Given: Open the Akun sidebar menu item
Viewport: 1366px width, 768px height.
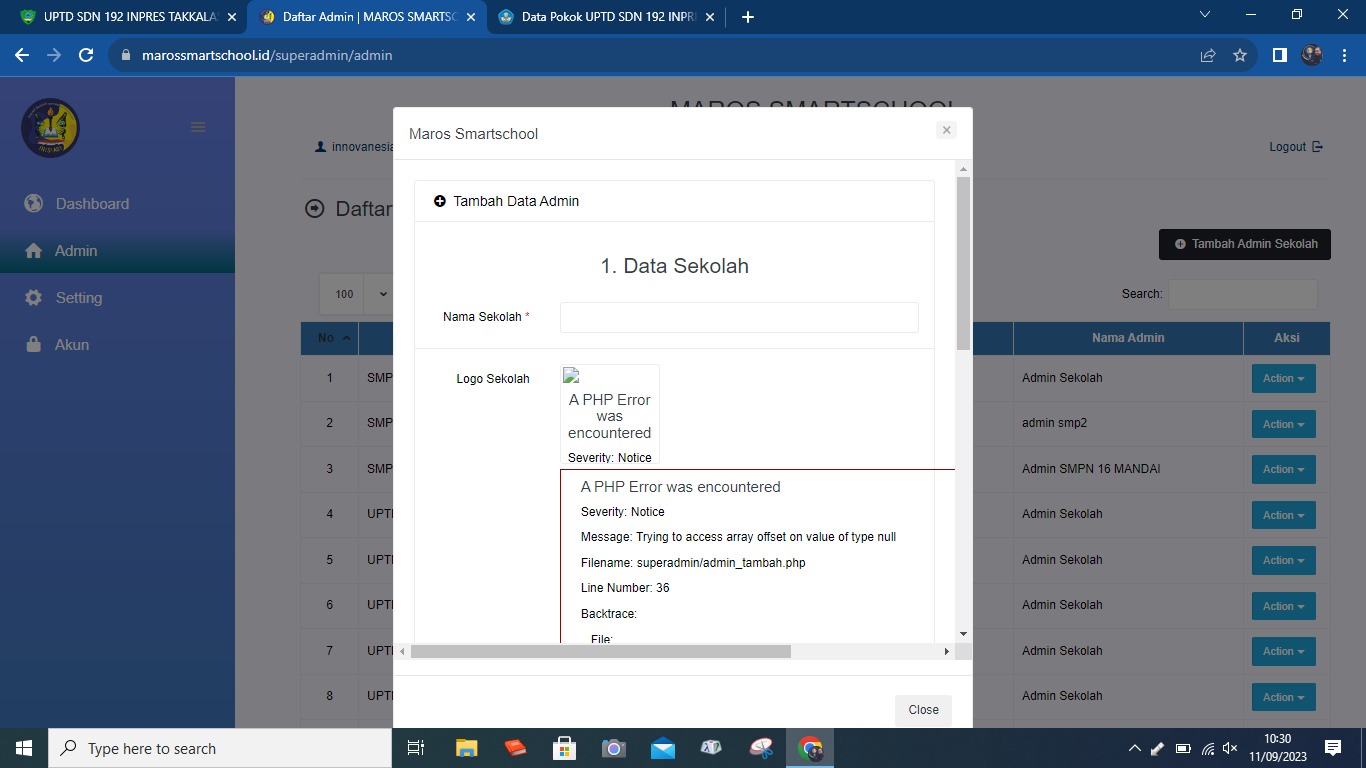Looking at the screenshot, I should point(72,345).
